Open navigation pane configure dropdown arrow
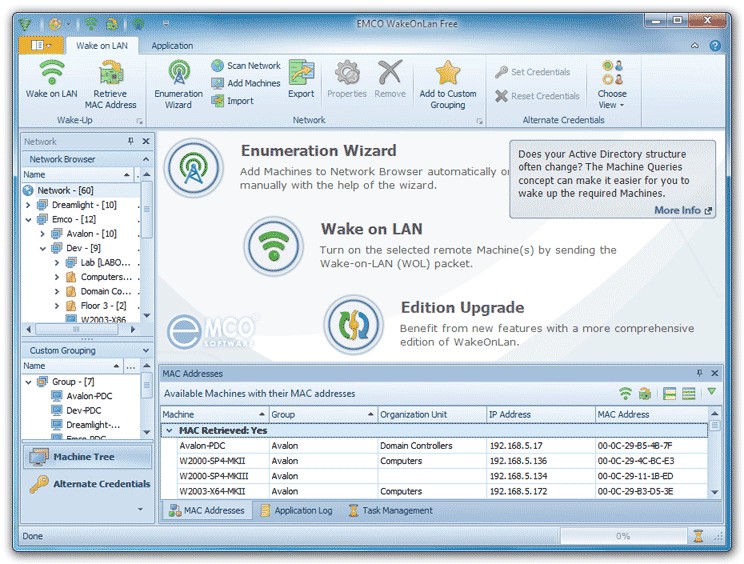 [140, 509]
